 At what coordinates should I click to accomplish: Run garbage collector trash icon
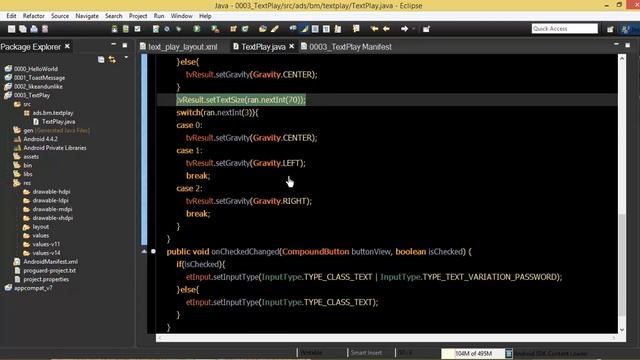tap(509, 353)
